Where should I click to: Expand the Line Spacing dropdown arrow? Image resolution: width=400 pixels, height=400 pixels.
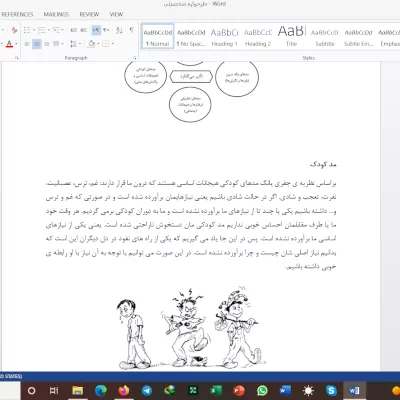point(80,44)
